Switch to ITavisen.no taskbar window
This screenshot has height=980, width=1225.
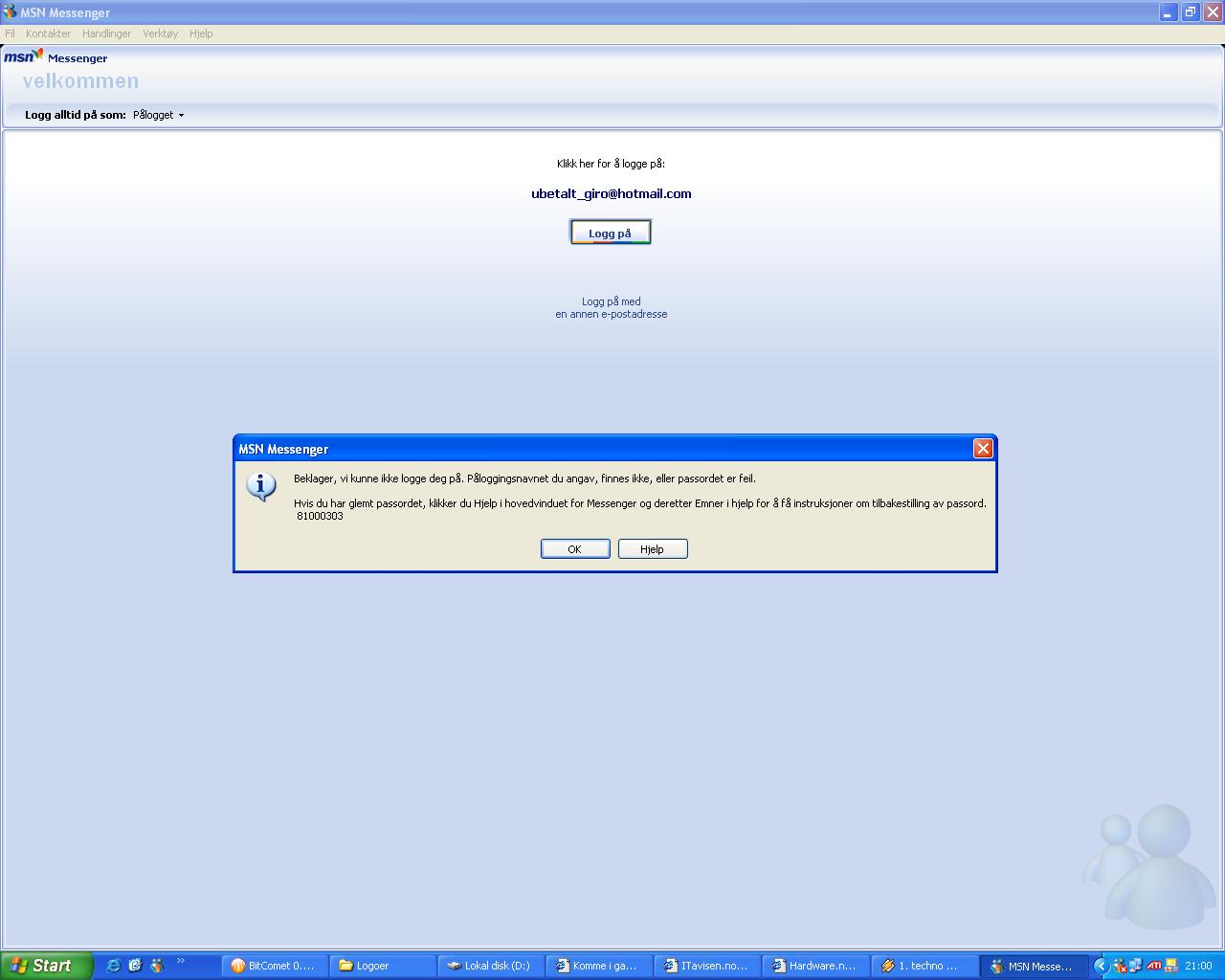click(707, 966)
